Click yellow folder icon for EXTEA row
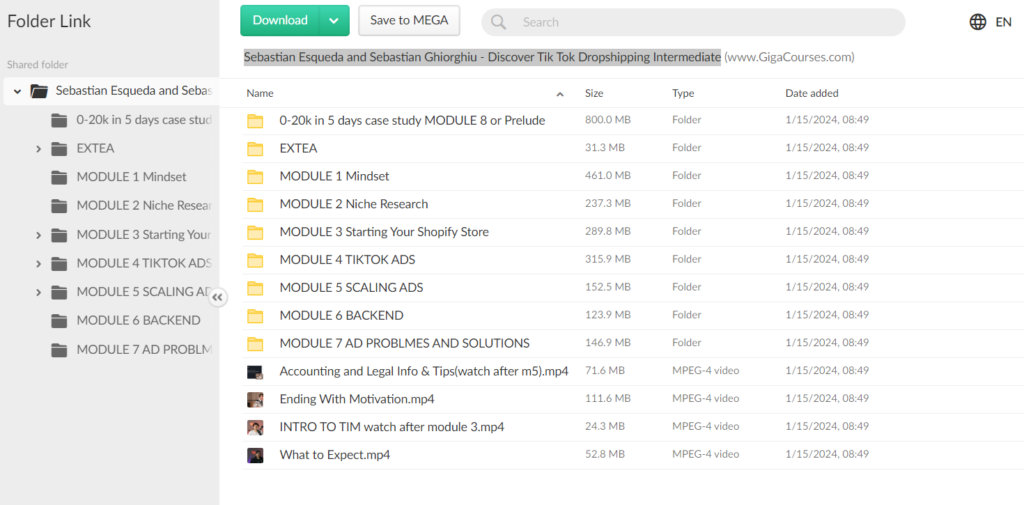 tap(255, 149)
